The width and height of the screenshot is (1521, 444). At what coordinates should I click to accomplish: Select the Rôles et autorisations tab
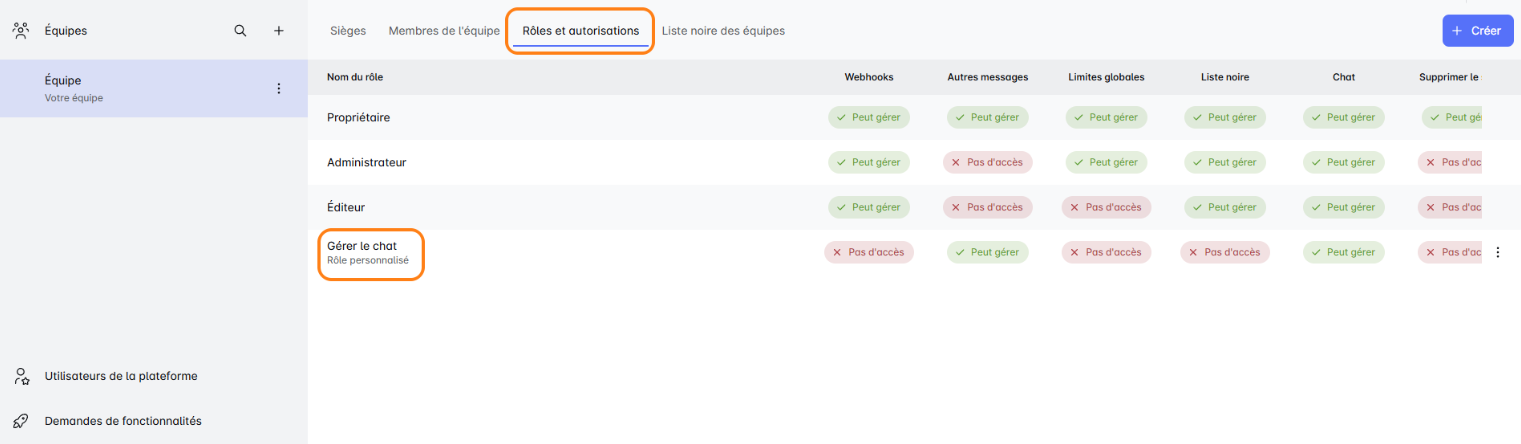(x=580, y=31)
